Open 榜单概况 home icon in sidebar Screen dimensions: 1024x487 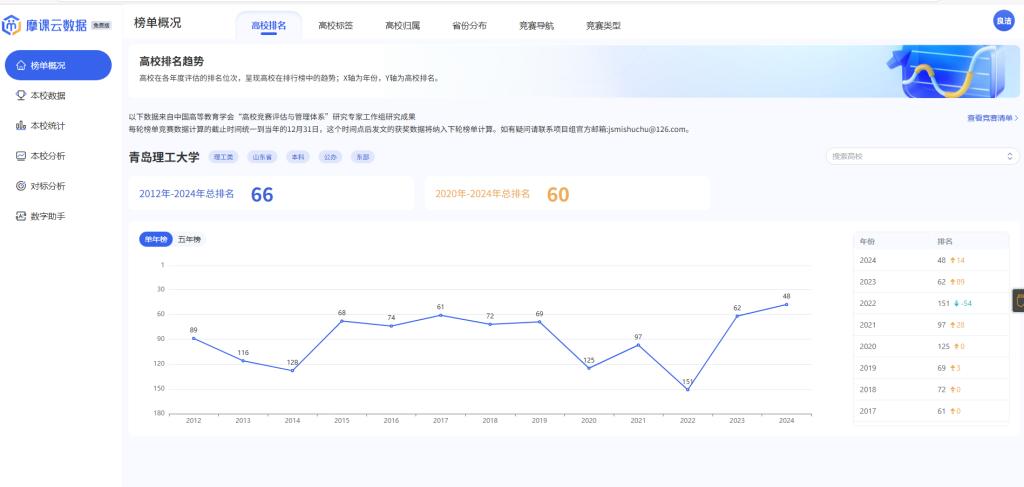click(x=21, y=65)
